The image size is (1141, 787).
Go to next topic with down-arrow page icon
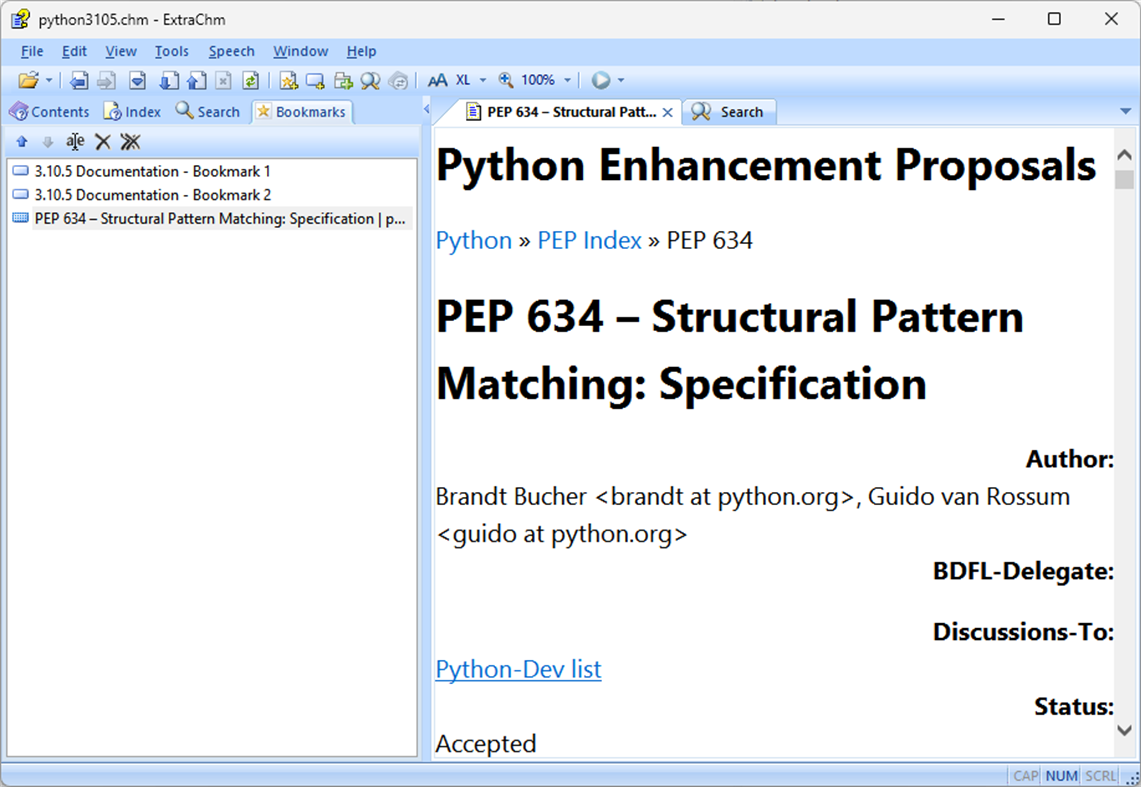coord(169,81)
